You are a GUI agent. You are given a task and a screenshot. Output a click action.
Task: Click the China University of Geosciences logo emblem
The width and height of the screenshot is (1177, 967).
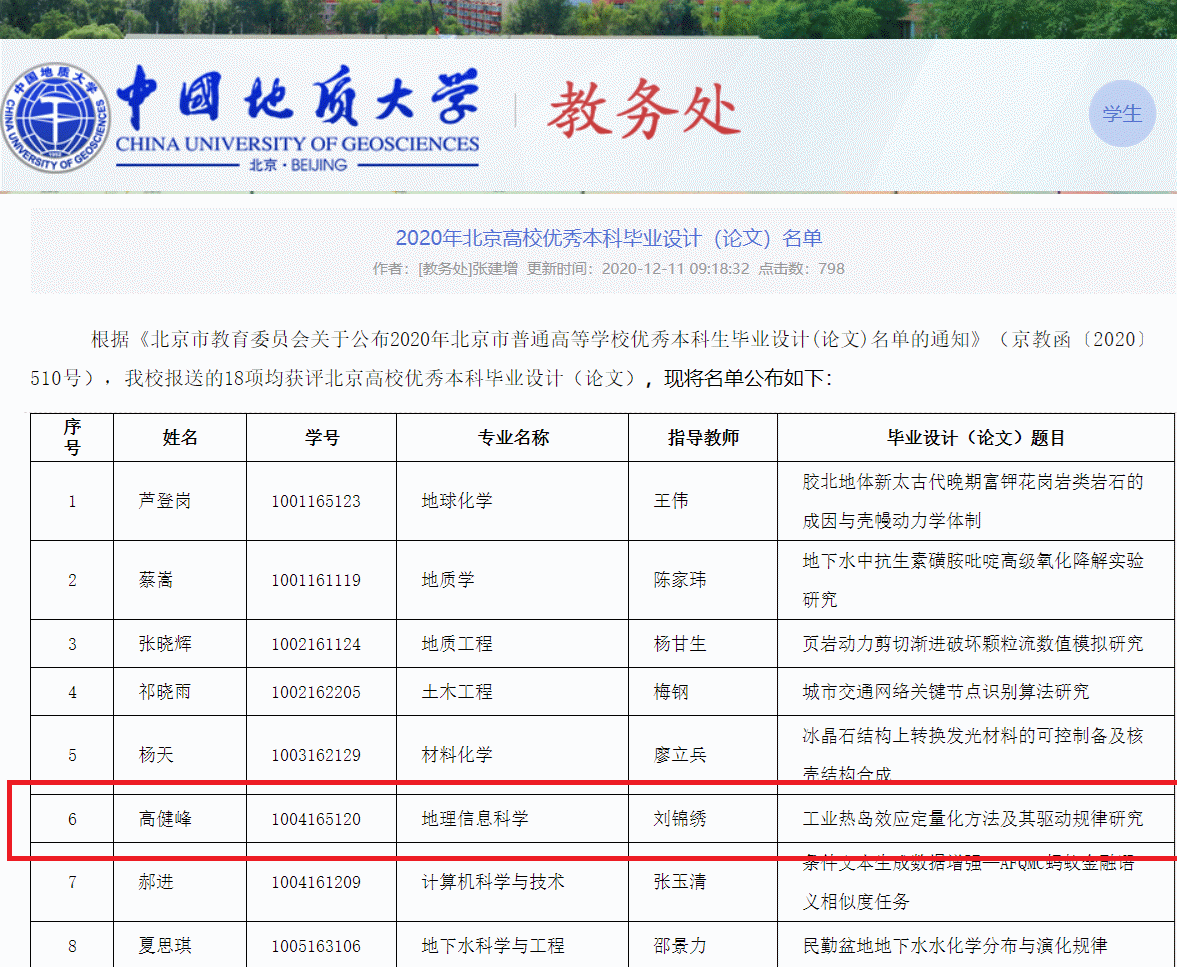[x=55, y=118]
